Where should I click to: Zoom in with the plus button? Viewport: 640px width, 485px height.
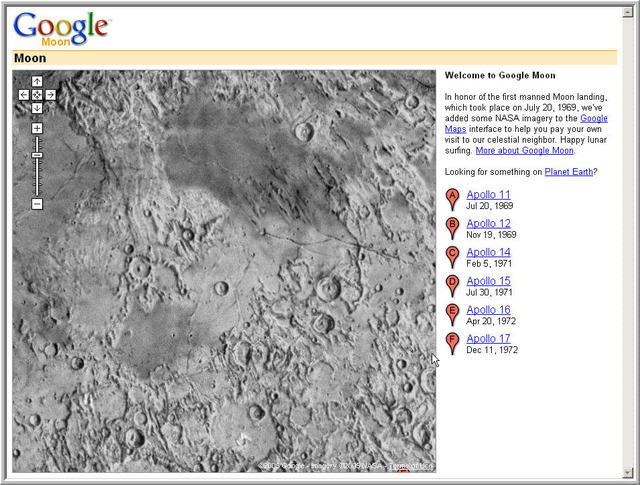(37, 129)
